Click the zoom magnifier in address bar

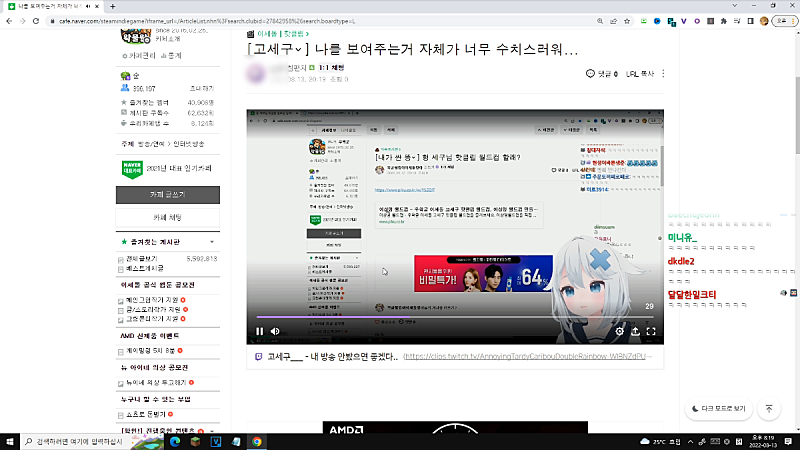pyautogui.click(x=600, y=21)
